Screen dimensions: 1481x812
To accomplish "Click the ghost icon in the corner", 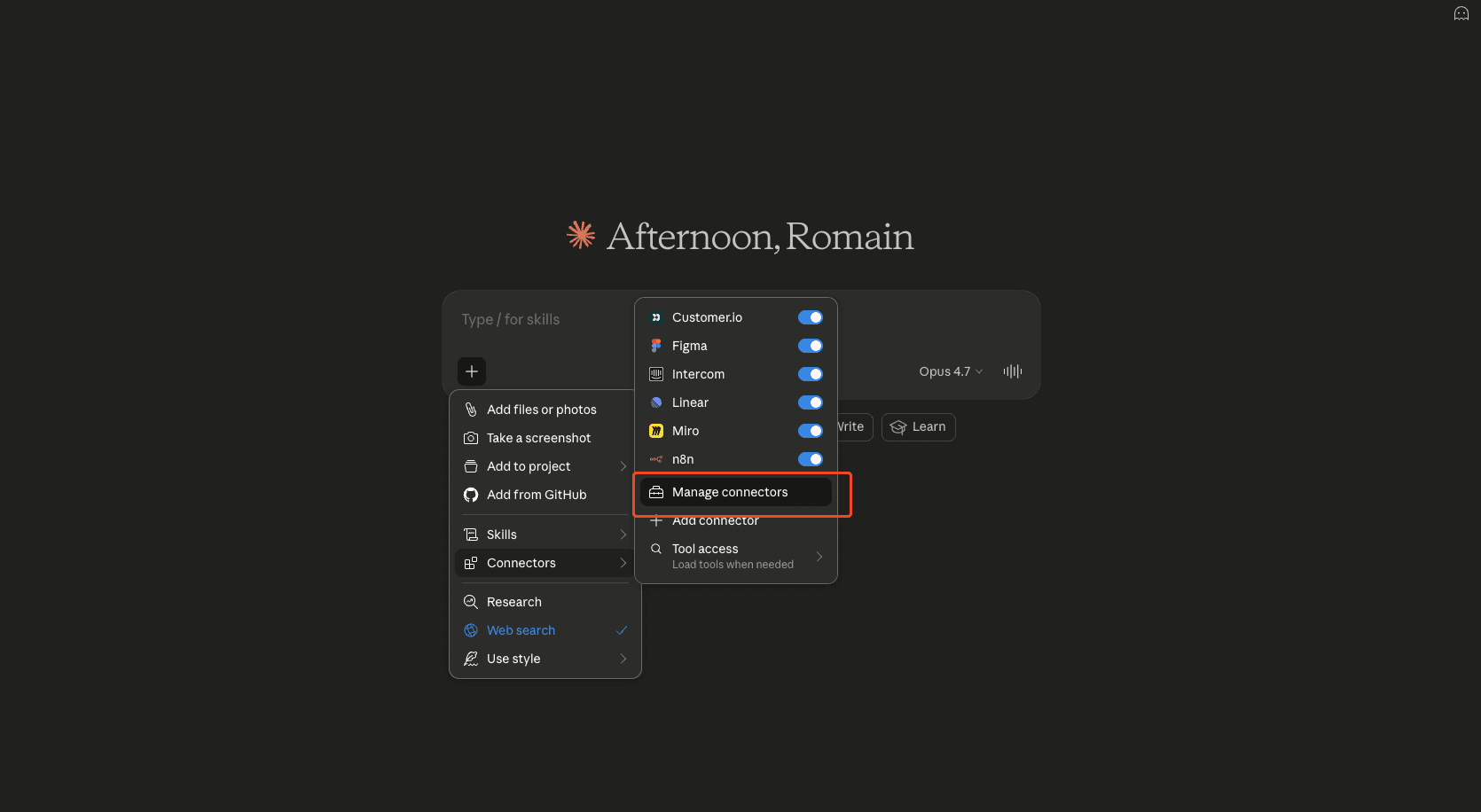I will coord(1461,13).
